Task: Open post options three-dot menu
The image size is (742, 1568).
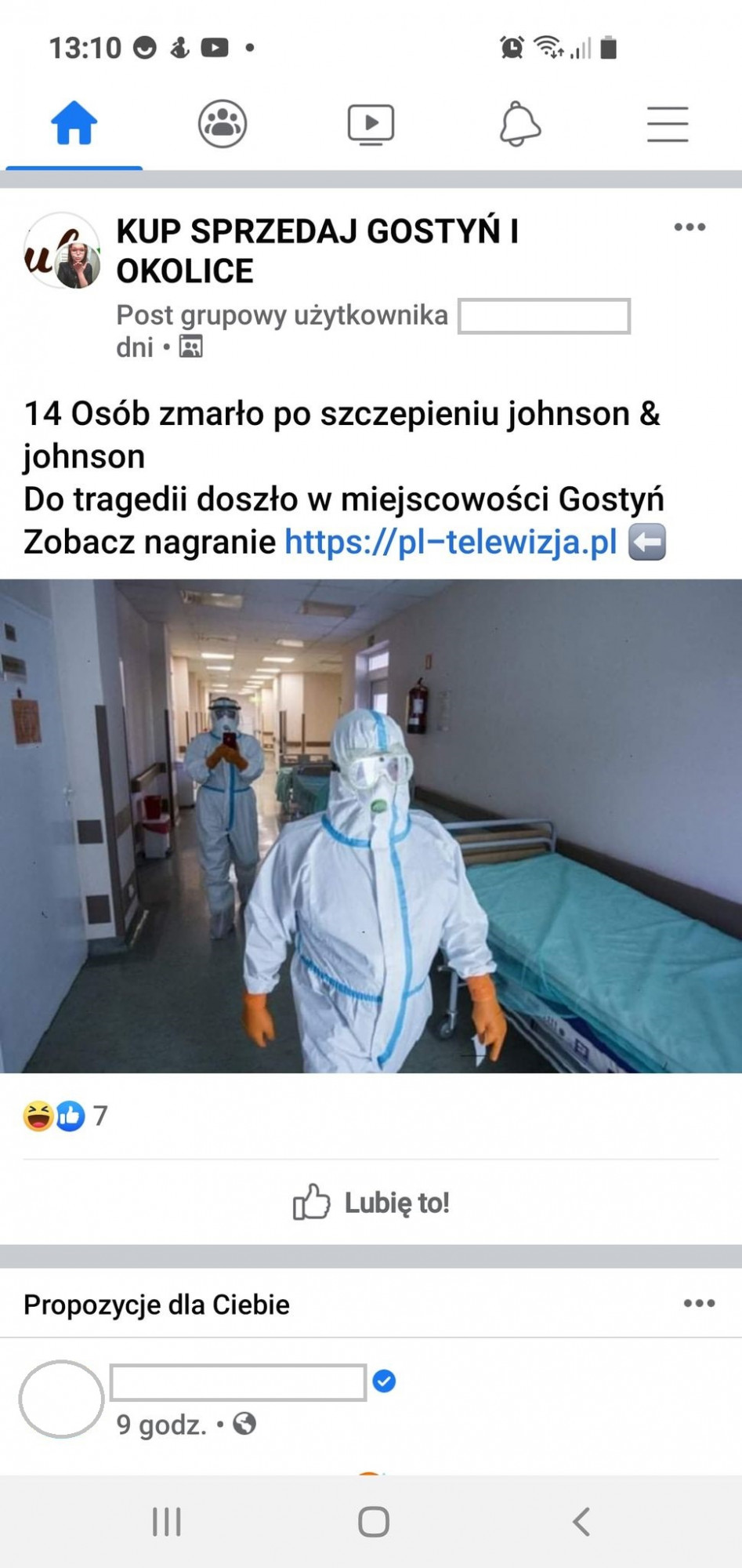Action: [690, 227]
